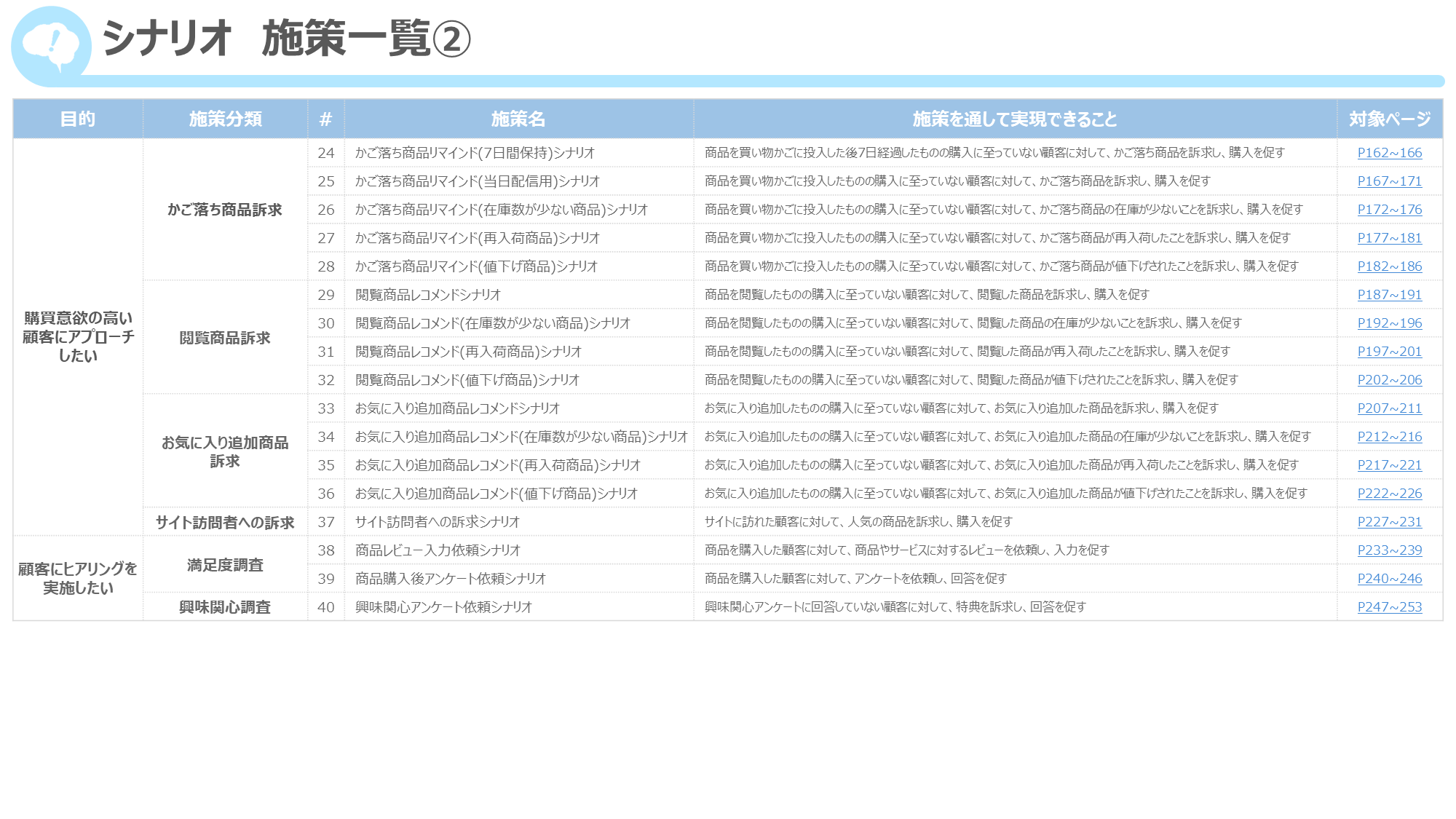Image resolution: width=1456 pixels, height=819 pixels.
Task: Open page link P222~226
Action: point(1389,494)
